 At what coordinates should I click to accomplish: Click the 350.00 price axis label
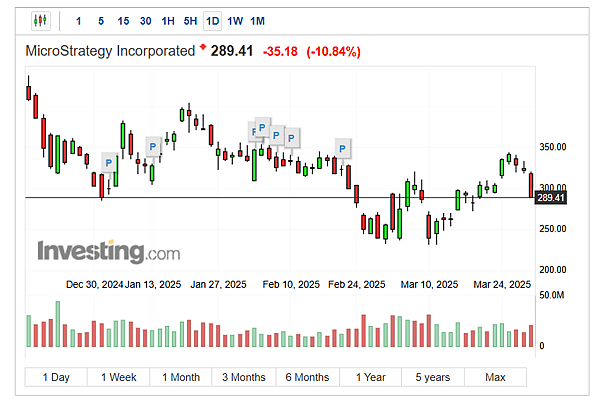[x=553, y=147]
